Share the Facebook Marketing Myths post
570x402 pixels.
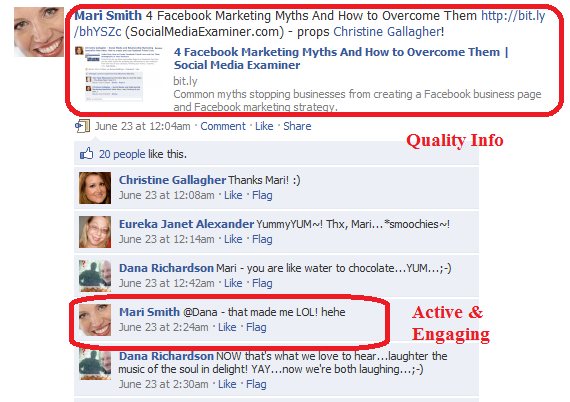297,126
